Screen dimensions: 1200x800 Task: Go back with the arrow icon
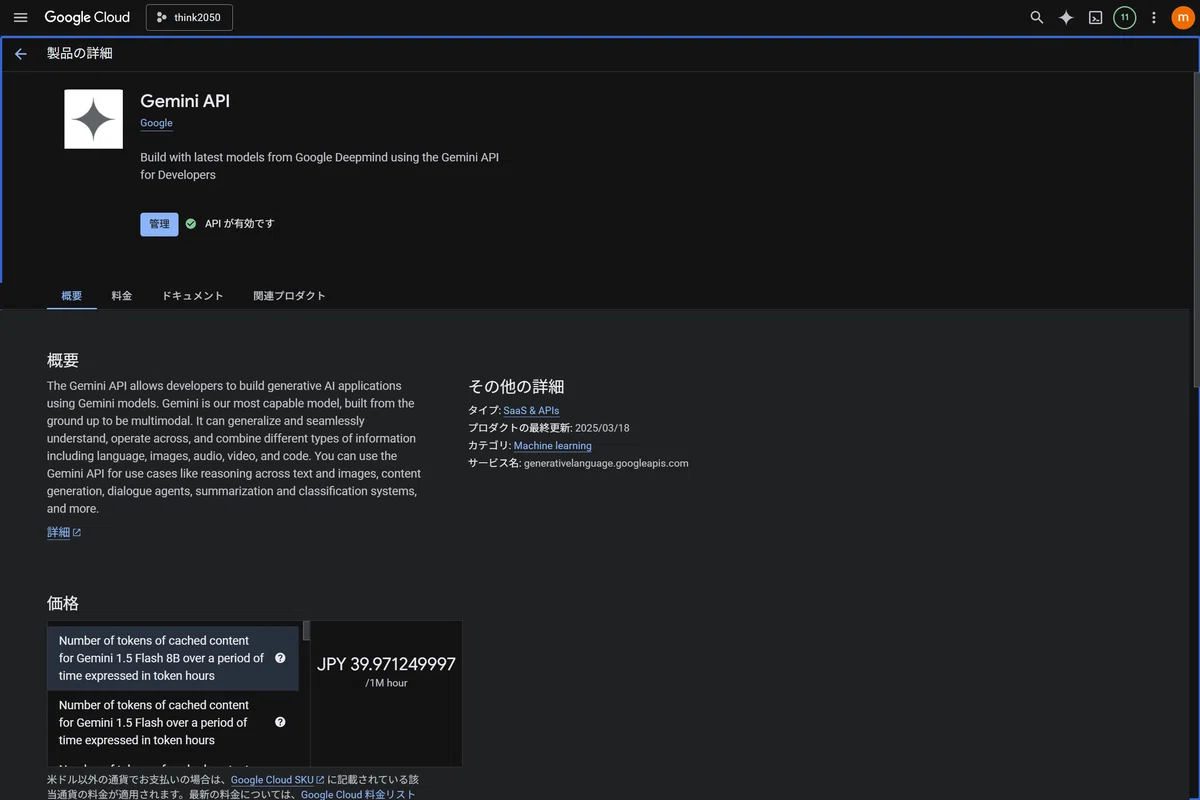tap(21, 54)
